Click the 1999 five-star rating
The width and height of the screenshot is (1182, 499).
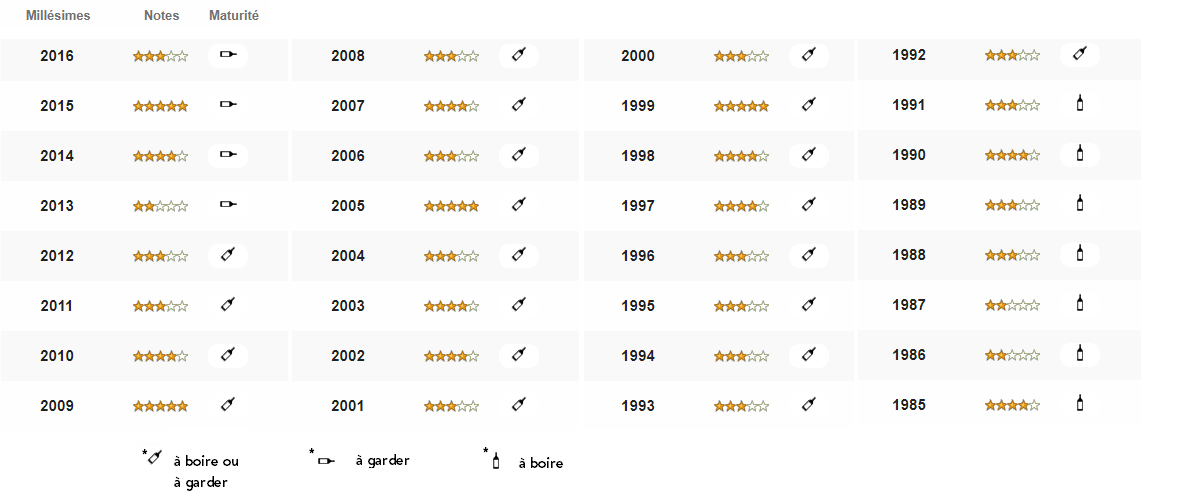click(x=742, y=106)
